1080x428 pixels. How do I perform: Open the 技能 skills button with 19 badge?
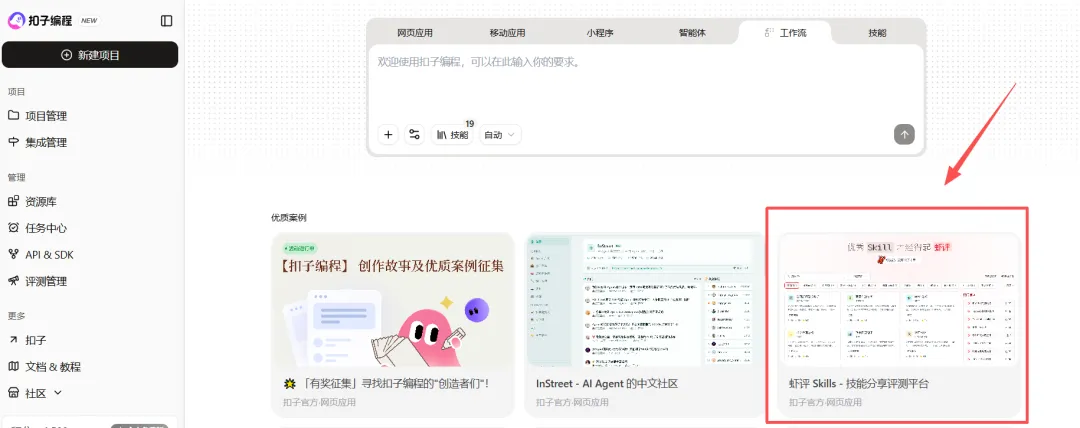(x=453, y=134)
